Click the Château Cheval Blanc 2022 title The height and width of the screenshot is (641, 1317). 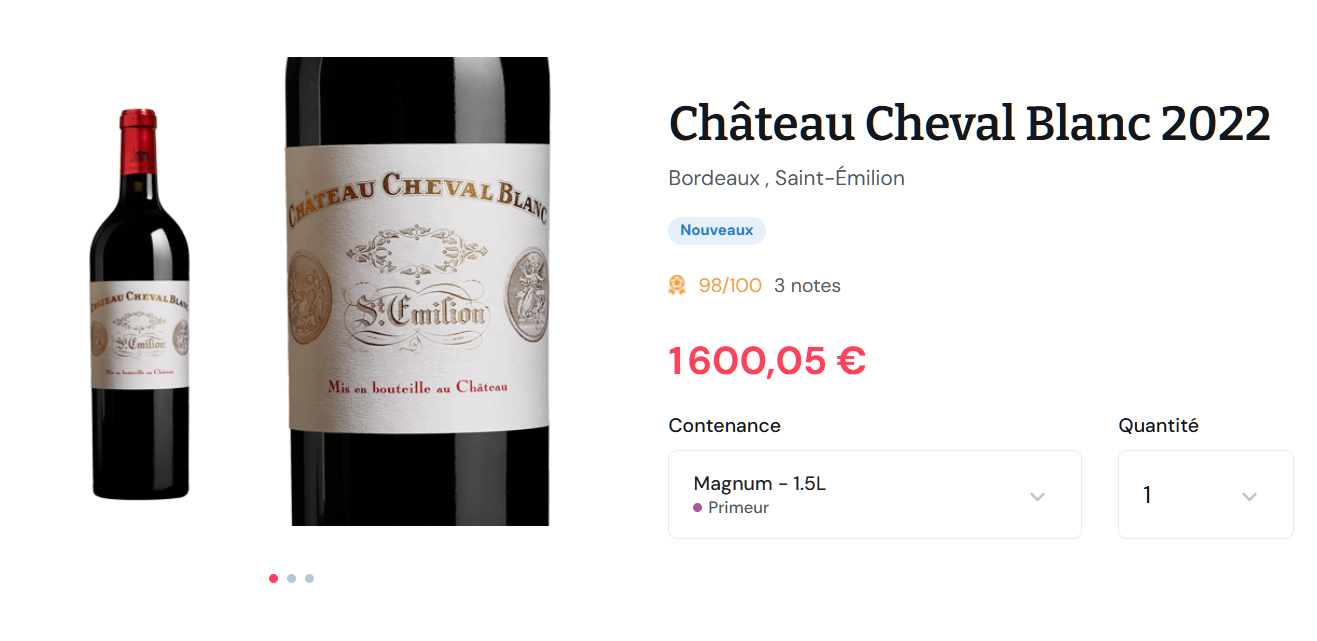[969, 124]
